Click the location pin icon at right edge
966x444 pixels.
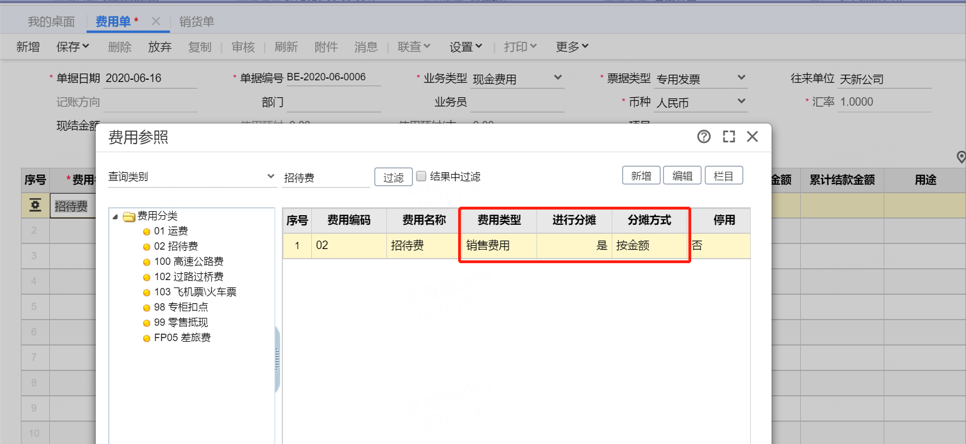click(960, 158)
